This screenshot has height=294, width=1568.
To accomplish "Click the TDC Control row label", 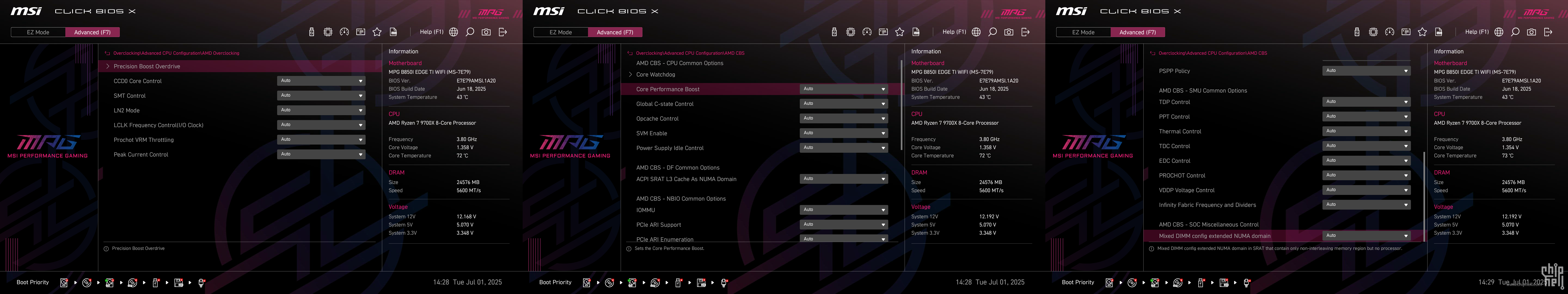I will tap(1174, 146).
